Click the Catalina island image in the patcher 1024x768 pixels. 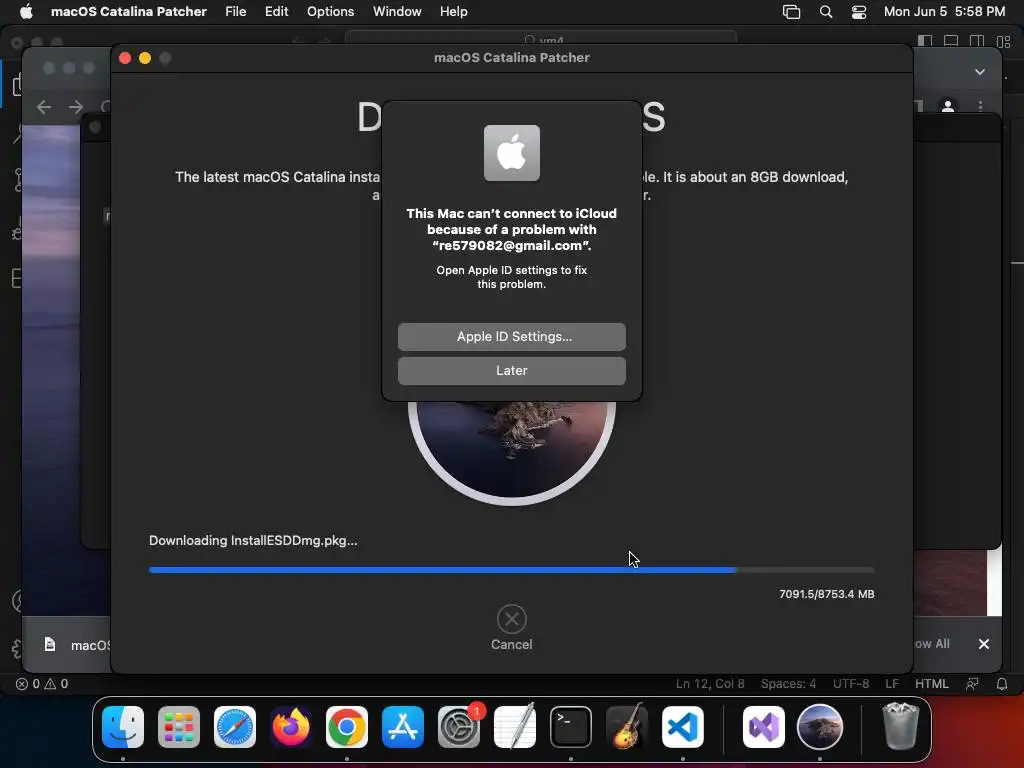click(x=511, y=451)
